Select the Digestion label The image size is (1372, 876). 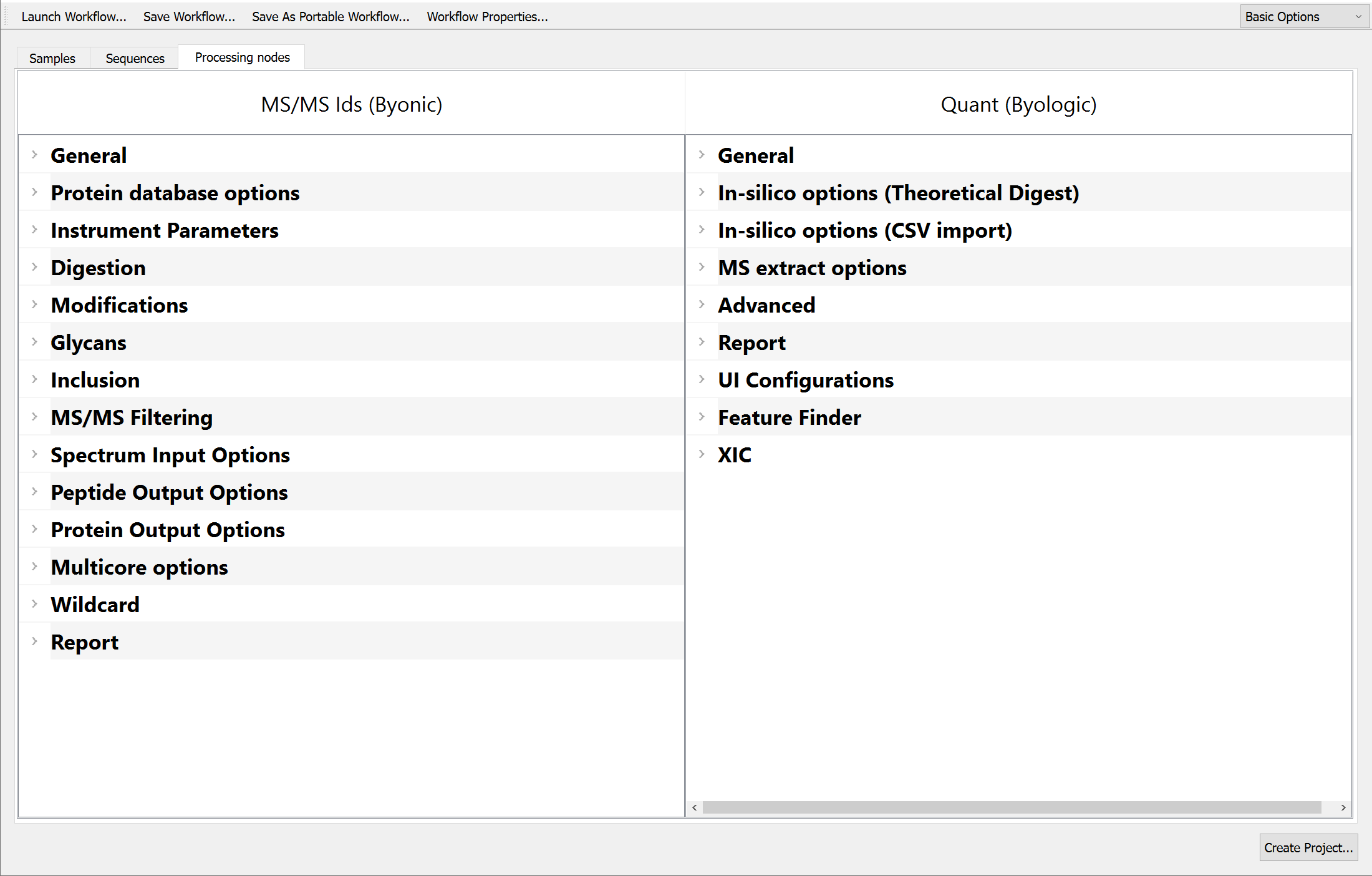[x=99, y=268]
